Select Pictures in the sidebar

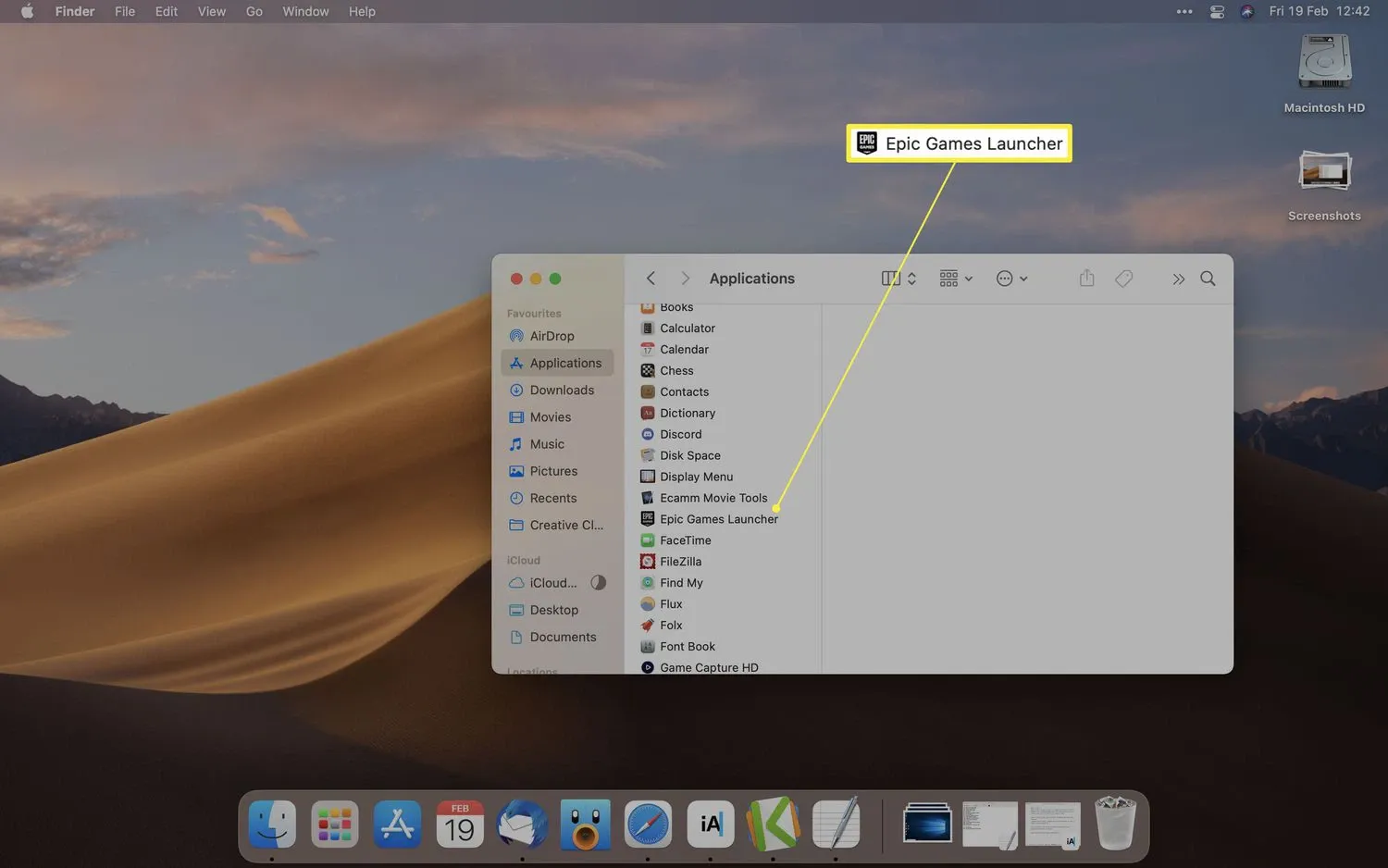pyautogui.click(x=557, y=471)
